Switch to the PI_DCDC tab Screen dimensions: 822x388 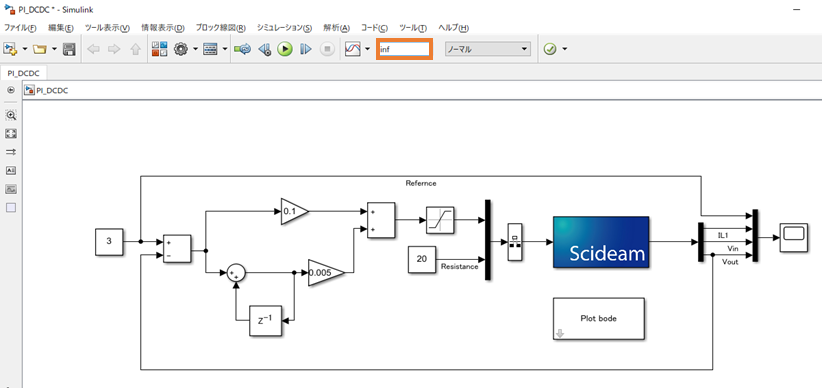24,73
